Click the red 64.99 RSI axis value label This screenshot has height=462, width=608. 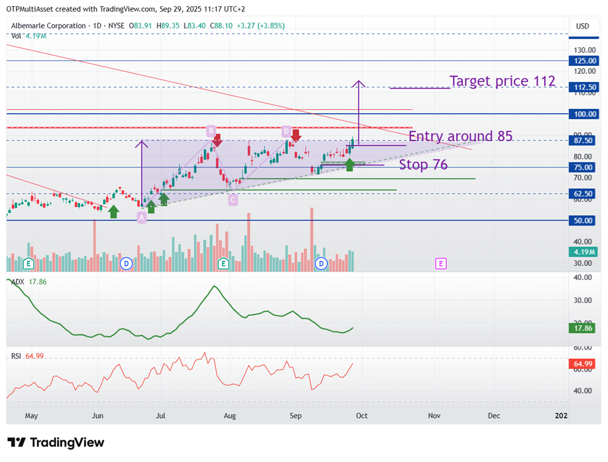[x=582, y=364]
